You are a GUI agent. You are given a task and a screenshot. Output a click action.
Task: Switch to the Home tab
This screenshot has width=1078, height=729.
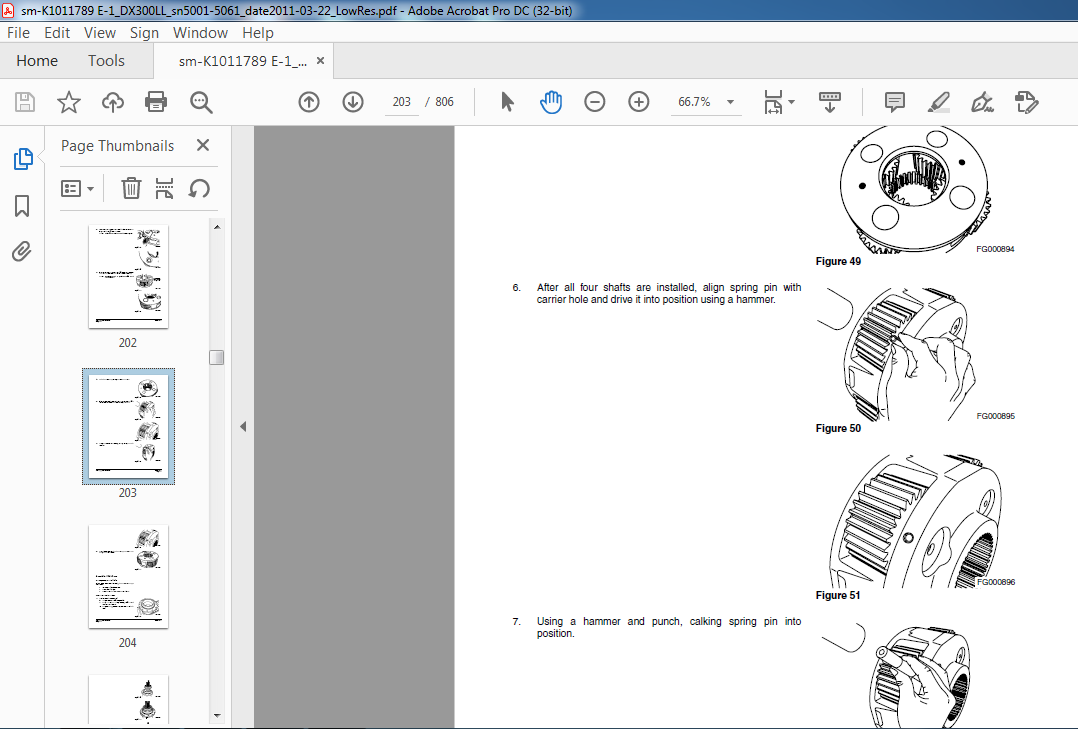[x=37, y=61]
